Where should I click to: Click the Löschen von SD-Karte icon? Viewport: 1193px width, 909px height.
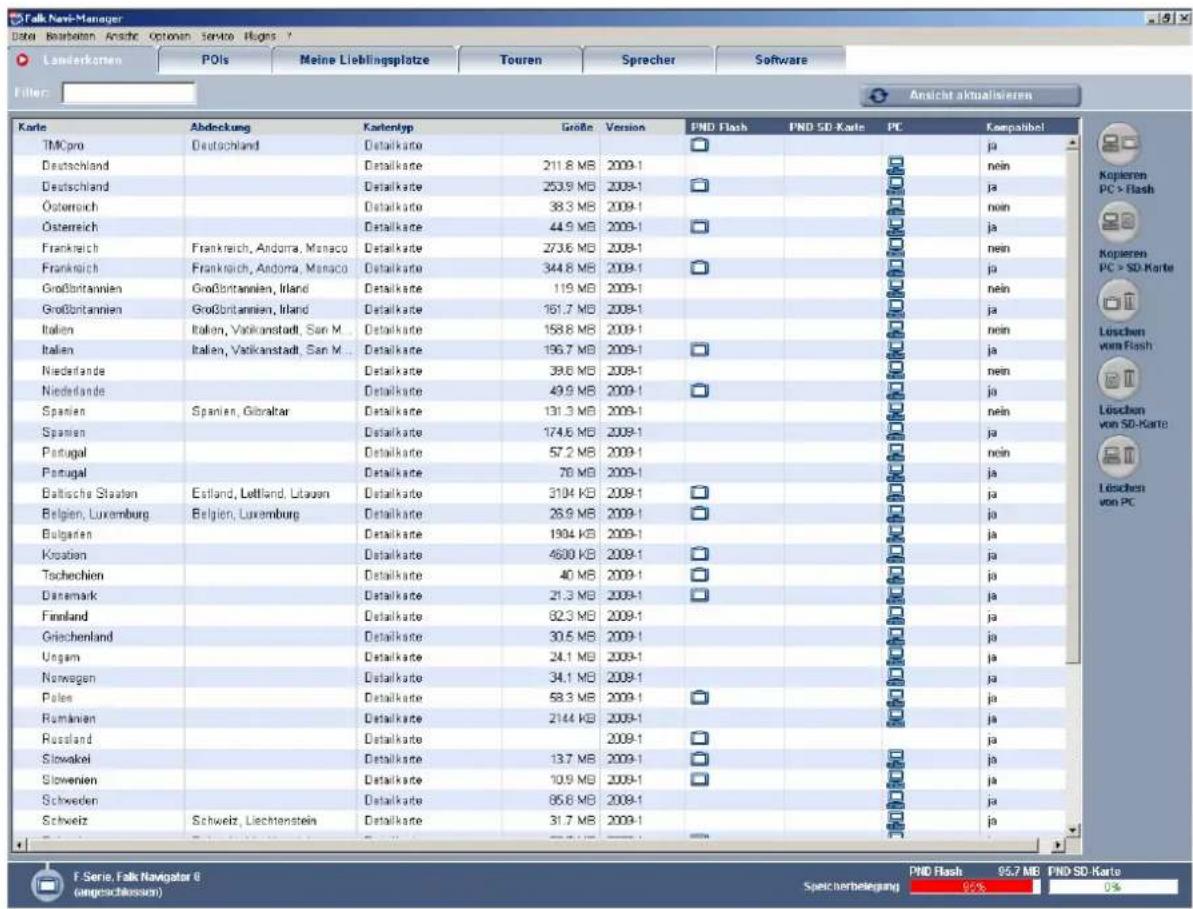click(1118, 378)
